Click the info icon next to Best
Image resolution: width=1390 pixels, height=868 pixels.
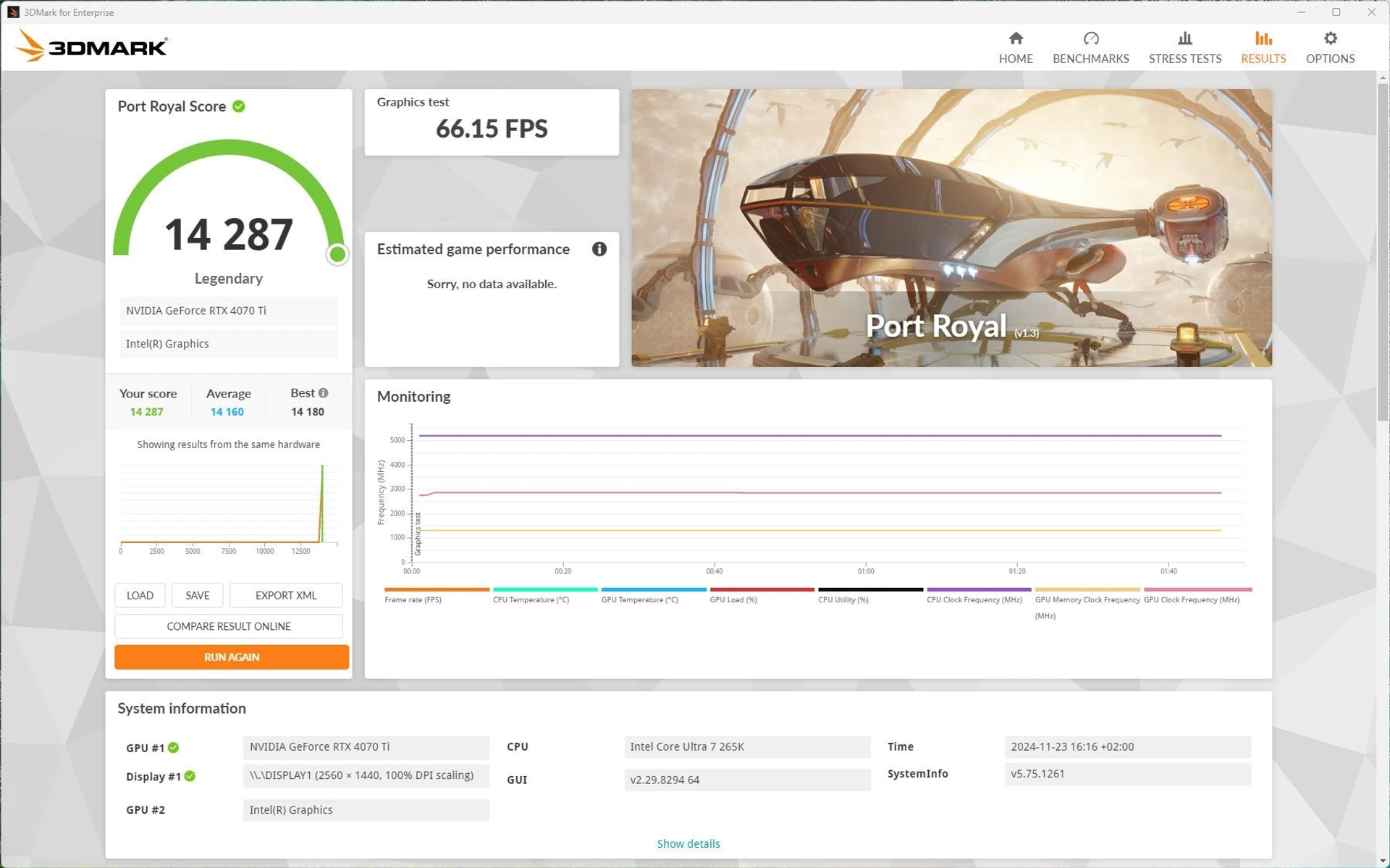tap(323, 392)
